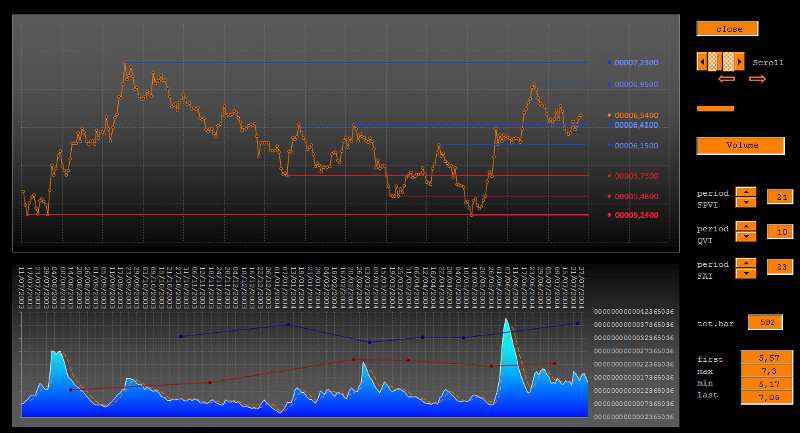Click the orange bar above Volume button
Viewport: 800px width, 433px height.
[x=715, y=108]
